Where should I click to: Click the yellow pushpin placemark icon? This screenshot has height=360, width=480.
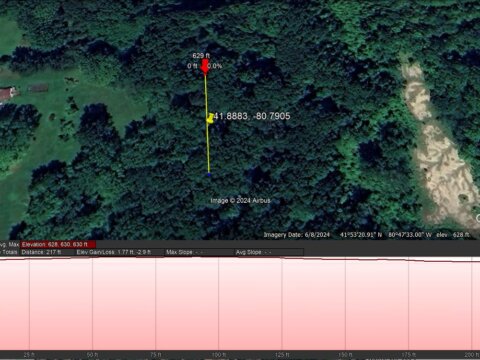tap(210, 118)
